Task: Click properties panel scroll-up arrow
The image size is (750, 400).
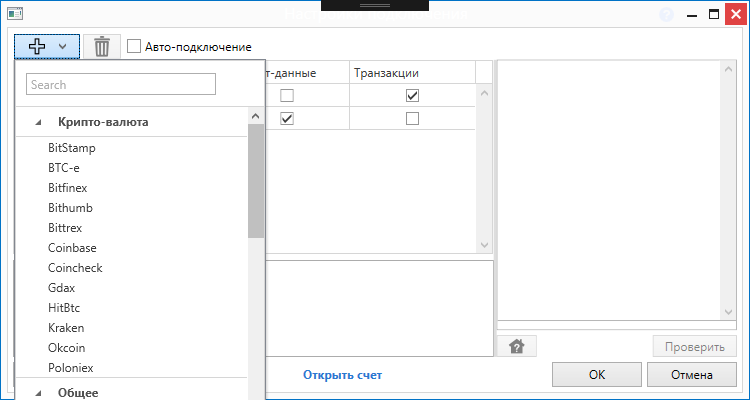Action: pos(728,69)
